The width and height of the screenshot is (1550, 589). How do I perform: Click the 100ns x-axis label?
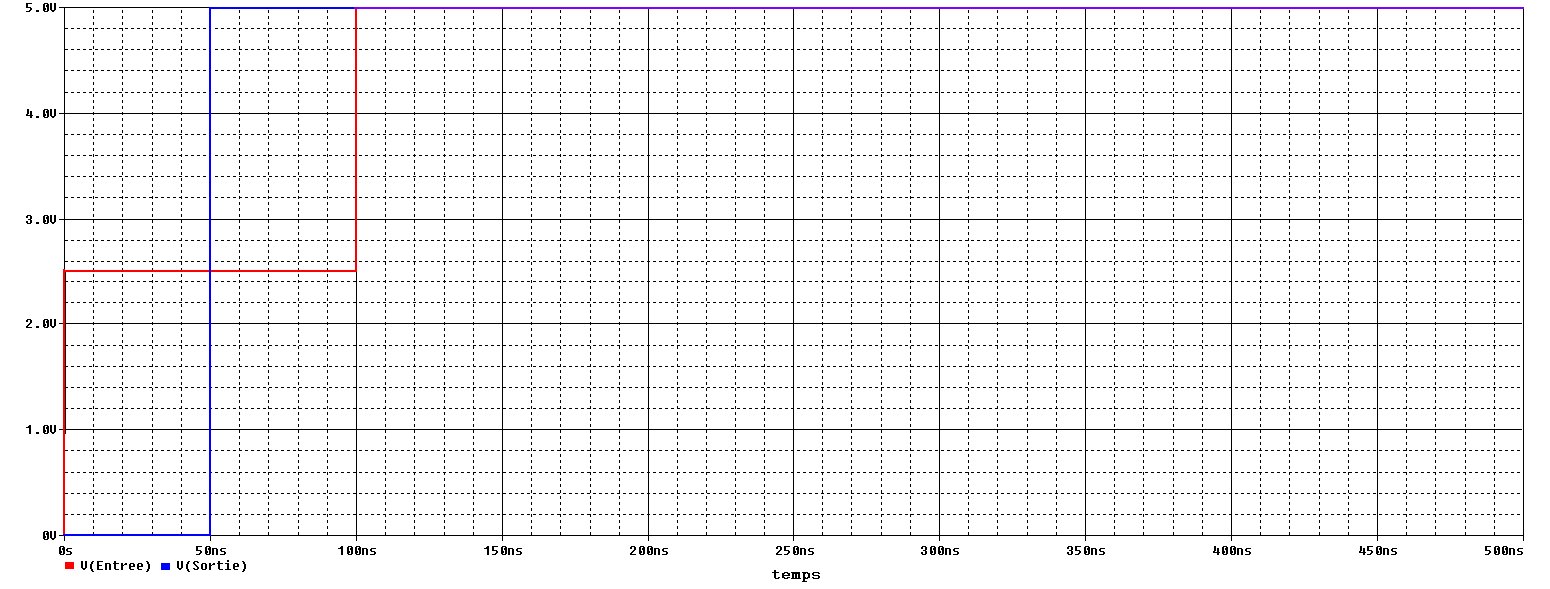coord(356,551)
